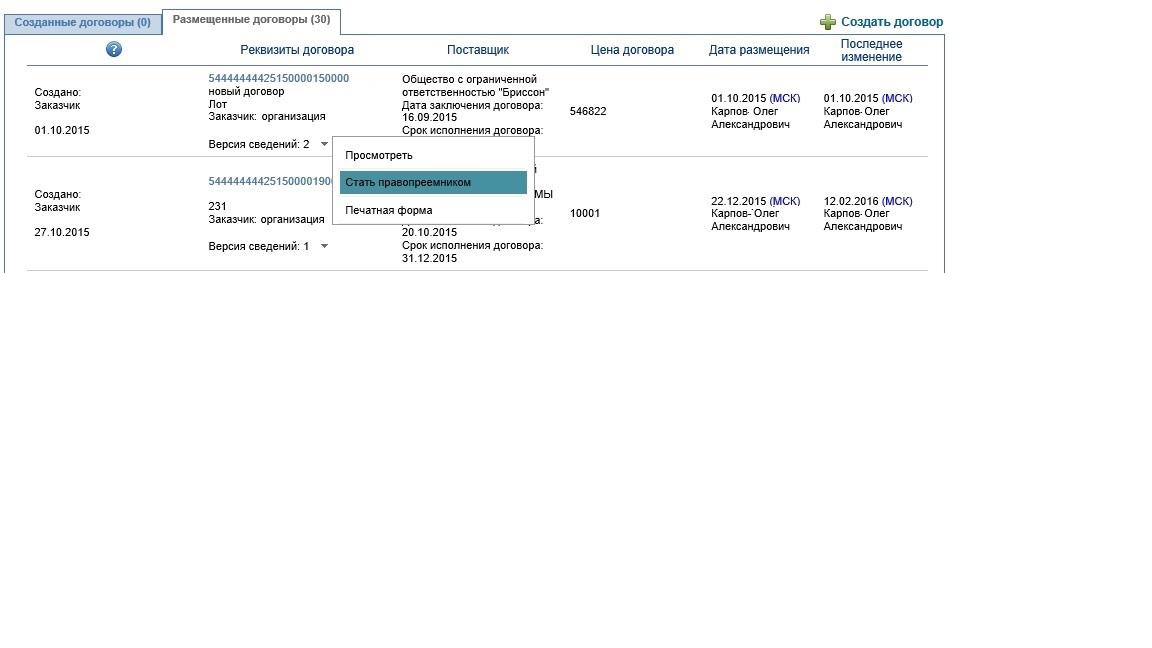This screenshot has width=1152, height=648.
Task: Click the "Дата размещения" column header
Action: (x=759, y=50)
